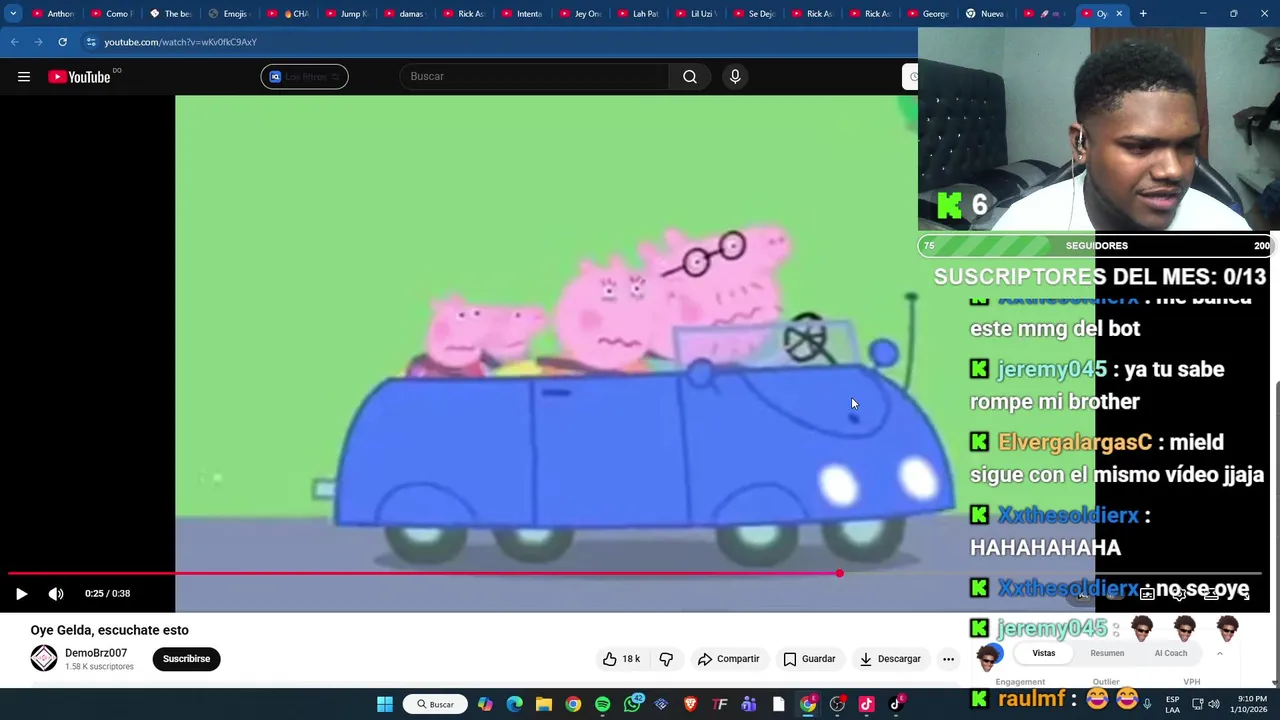Open WhatsApp from the taskbar
Image resolution: width=1280 pixels, height=720 pixels.
[x=632, y=704]
